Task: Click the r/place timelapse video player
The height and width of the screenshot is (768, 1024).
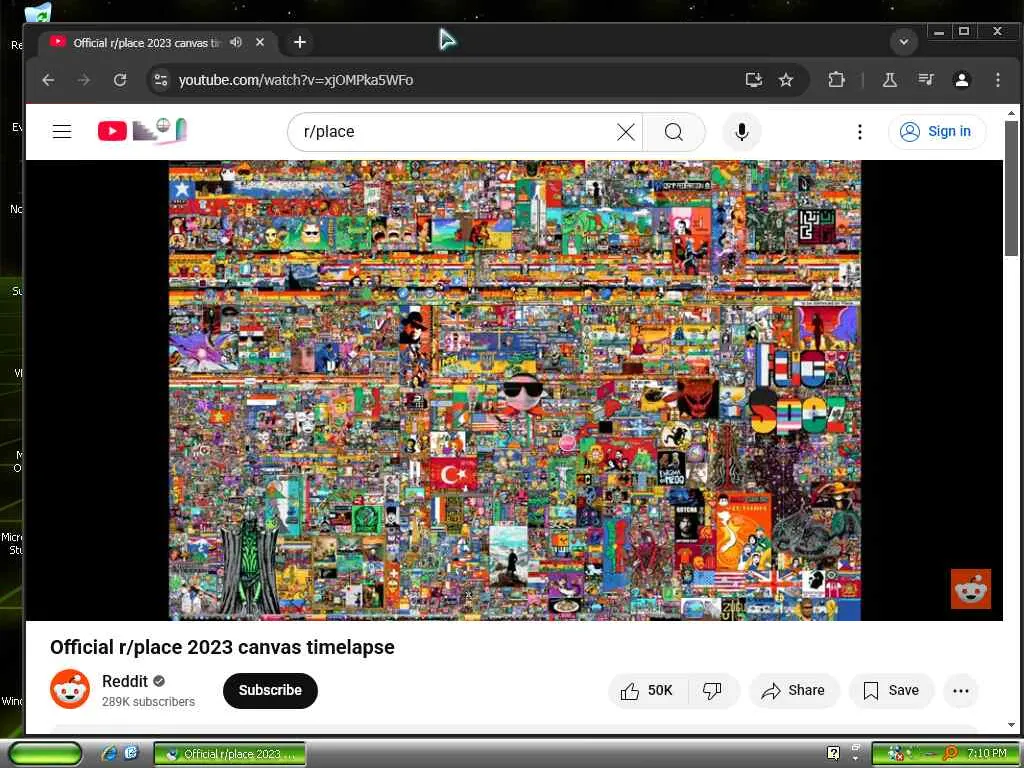Action: [514, 390]
